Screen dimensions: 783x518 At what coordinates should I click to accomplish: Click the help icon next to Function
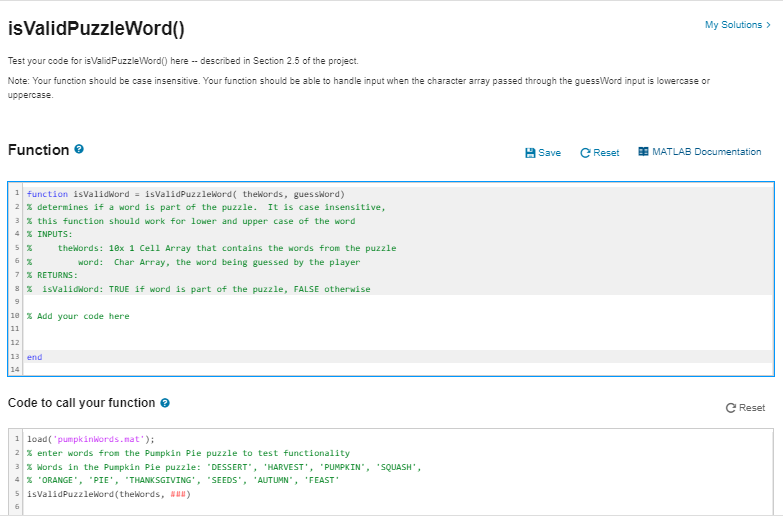tap(79, 150)
